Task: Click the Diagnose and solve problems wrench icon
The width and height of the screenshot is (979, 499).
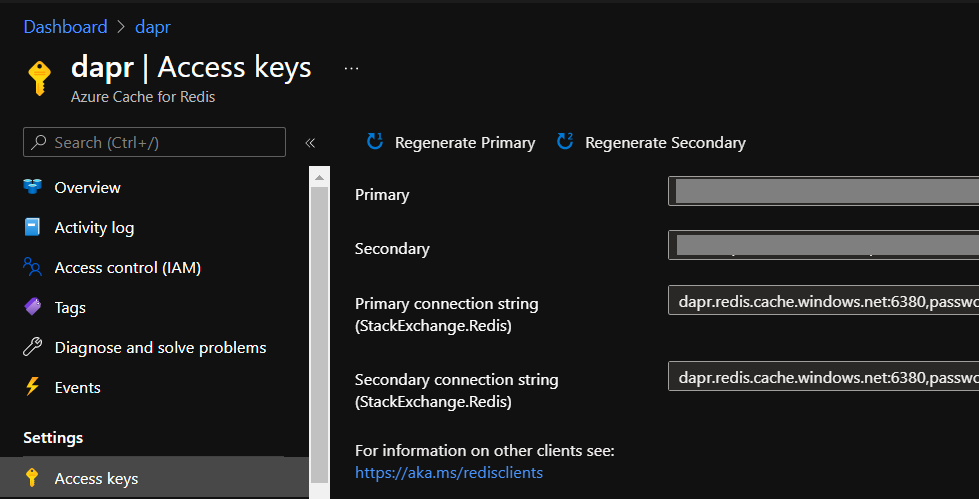Action: [x=33, y=347]
